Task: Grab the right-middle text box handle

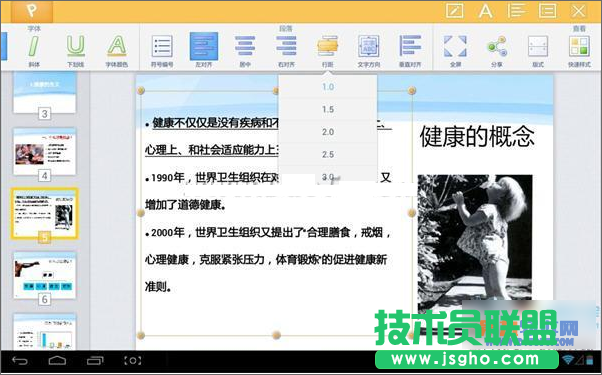Action: pos(412,213)
